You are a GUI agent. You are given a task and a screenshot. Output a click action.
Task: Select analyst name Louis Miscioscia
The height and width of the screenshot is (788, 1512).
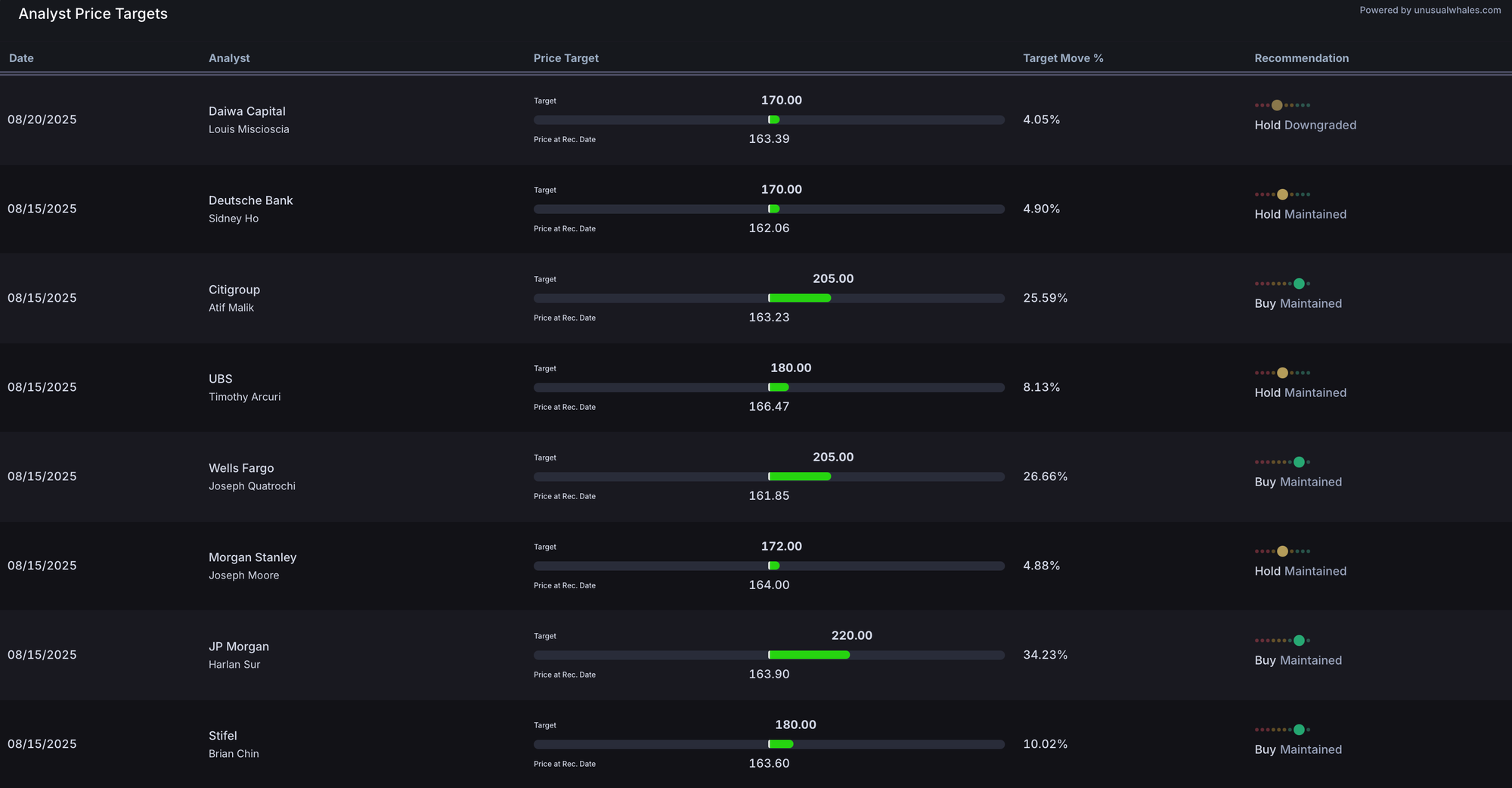[x=249, y=129]
